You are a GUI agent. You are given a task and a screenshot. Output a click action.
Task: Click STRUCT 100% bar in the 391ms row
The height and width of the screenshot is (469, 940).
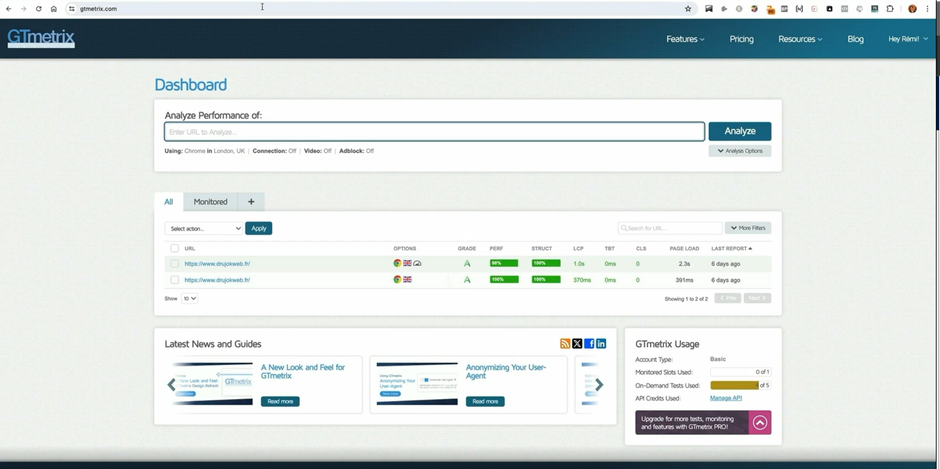click(546, 279)
